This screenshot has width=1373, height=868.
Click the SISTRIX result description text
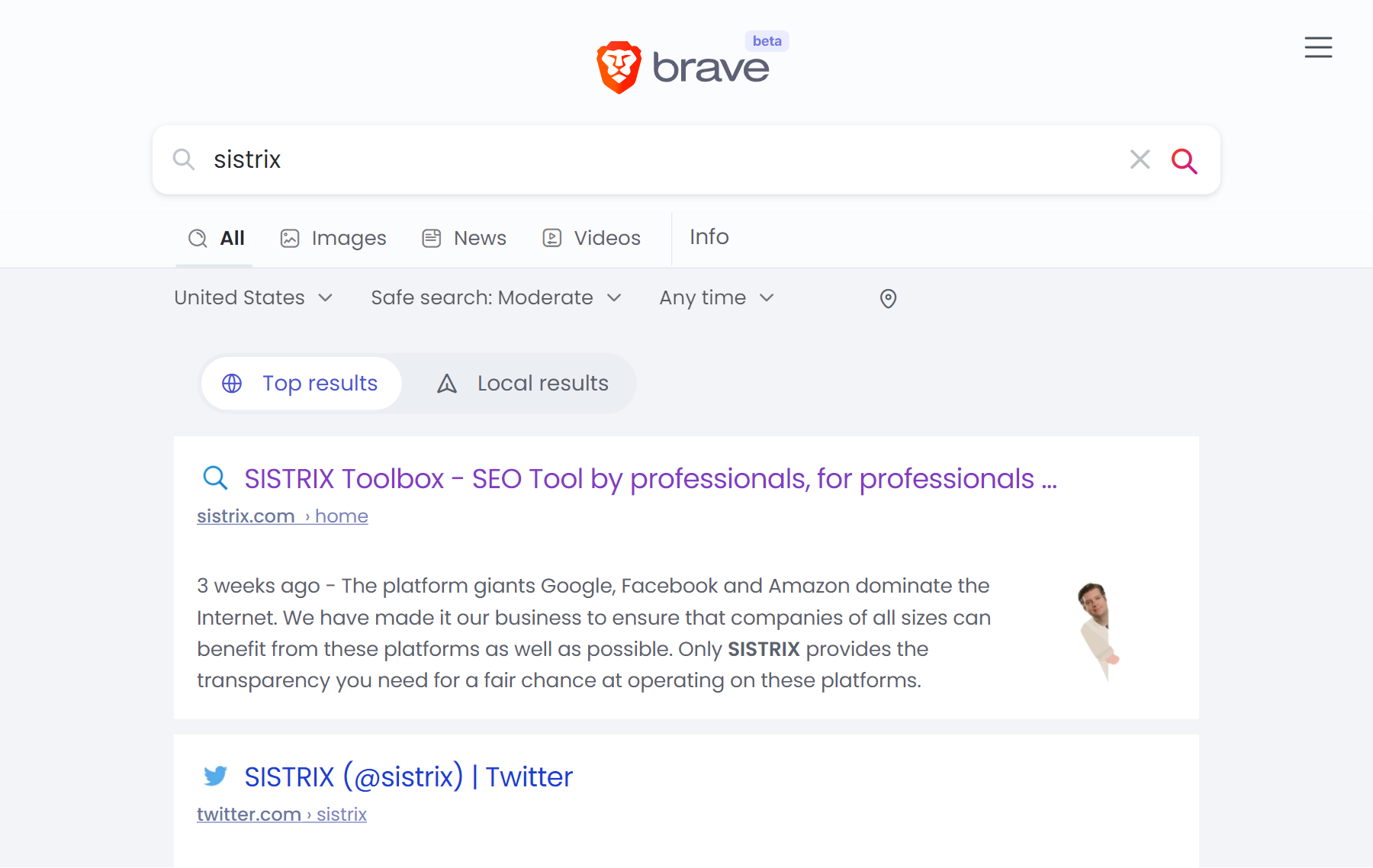tap(593, 633)
